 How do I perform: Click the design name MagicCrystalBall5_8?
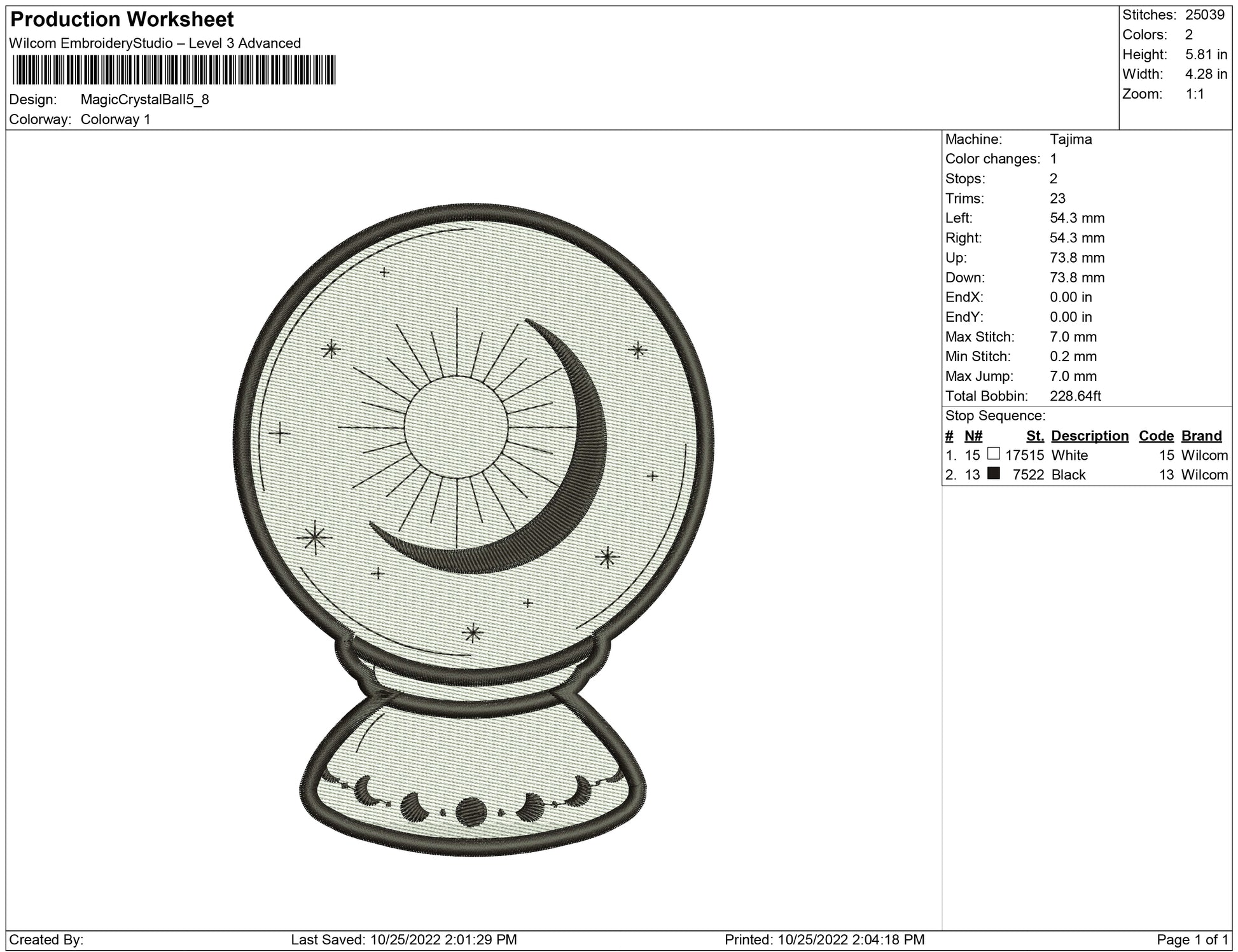pyautogui.click(x=144, y=99)
